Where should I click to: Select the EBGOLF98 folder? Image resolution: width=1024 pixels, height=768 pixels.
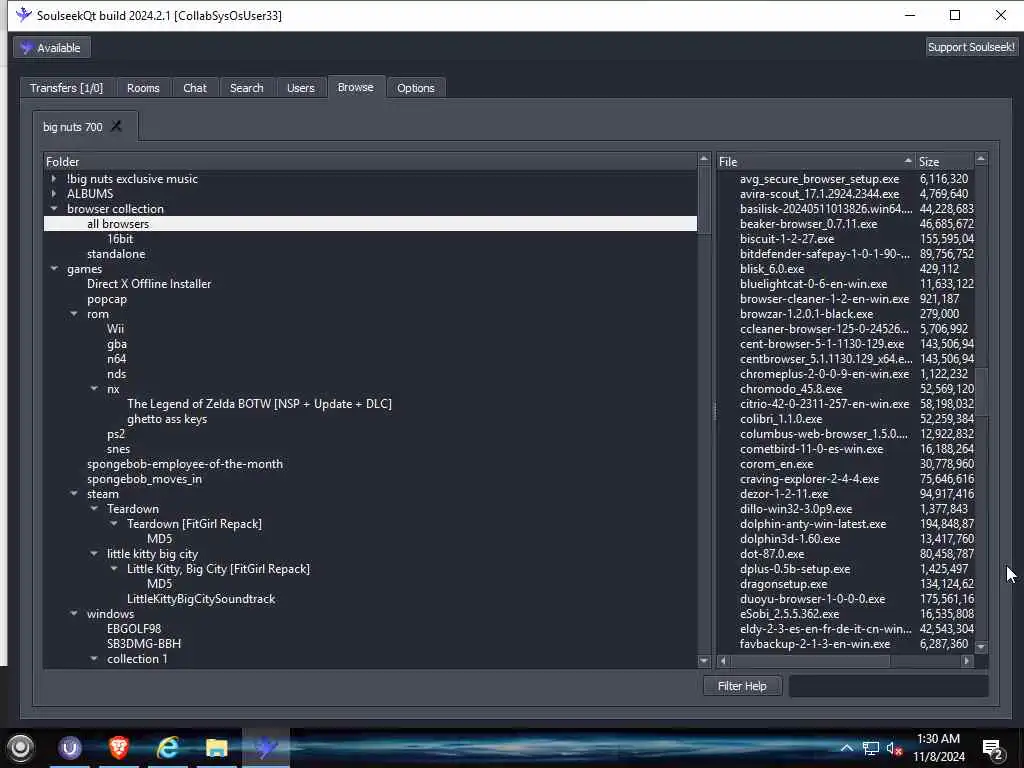pos(134,629)
